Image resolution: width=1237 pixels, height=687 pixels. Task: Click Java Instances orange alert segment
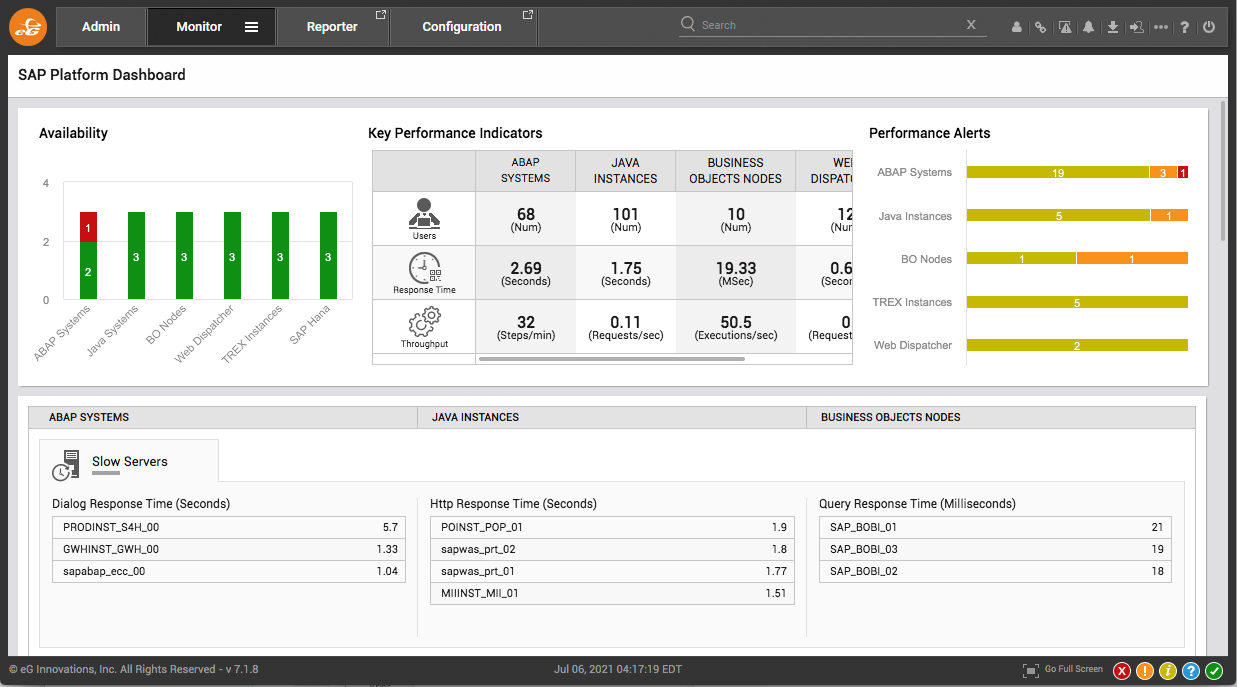(x=1169, y=215)
